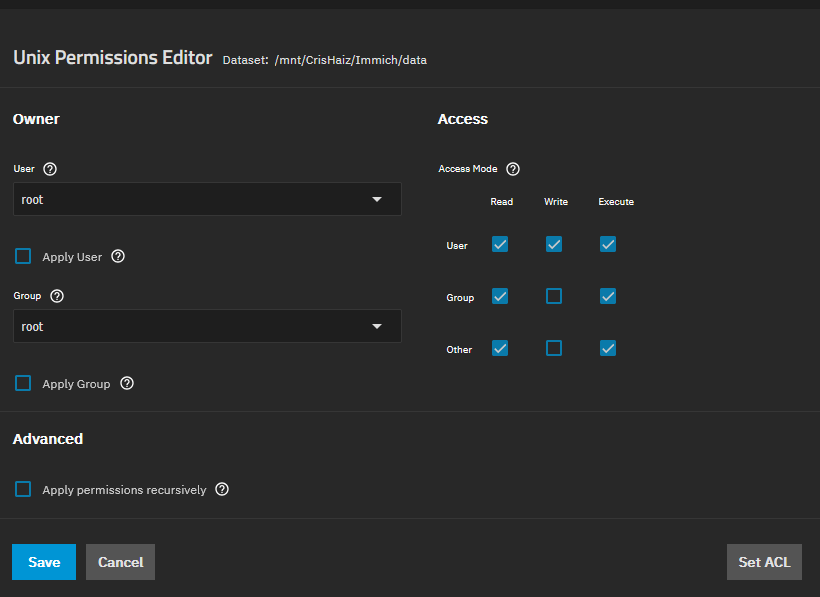Enable Group Write permission checkbox
Viewport: 820px width, 597px height.
tap(554, 296)
